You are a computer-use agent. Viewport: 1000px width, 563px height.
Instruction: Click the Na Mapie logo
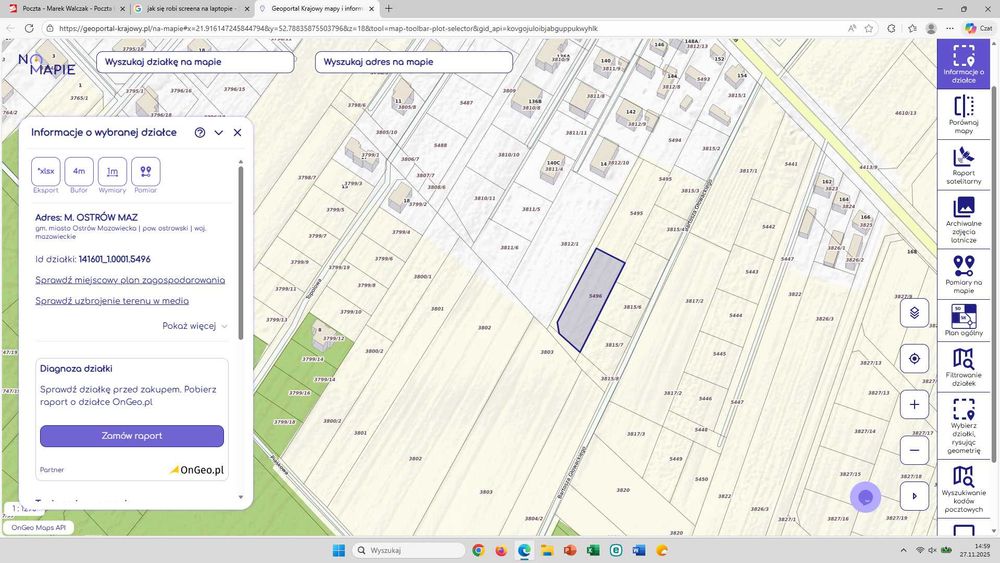[x=47, y=65]
